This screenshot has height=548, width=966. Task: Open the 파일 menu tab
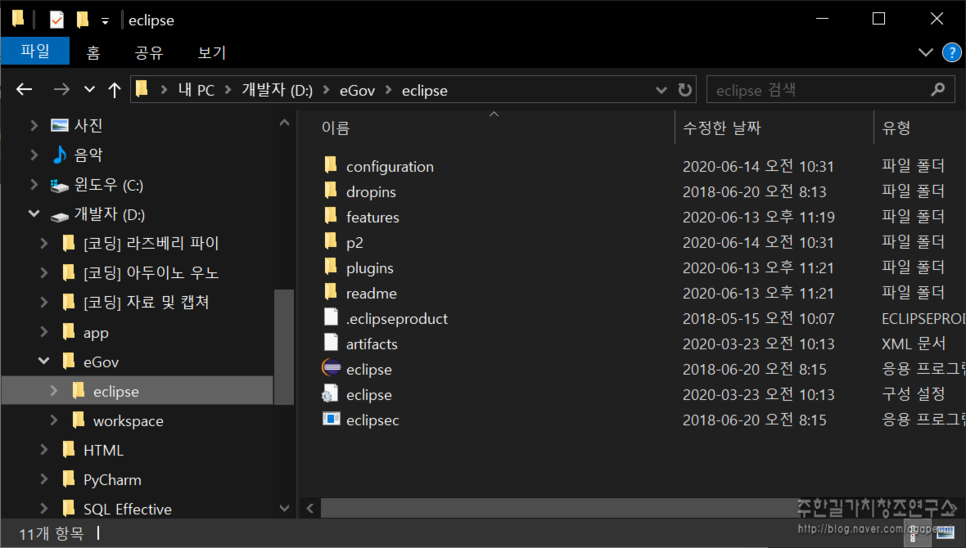pos(35,51)
